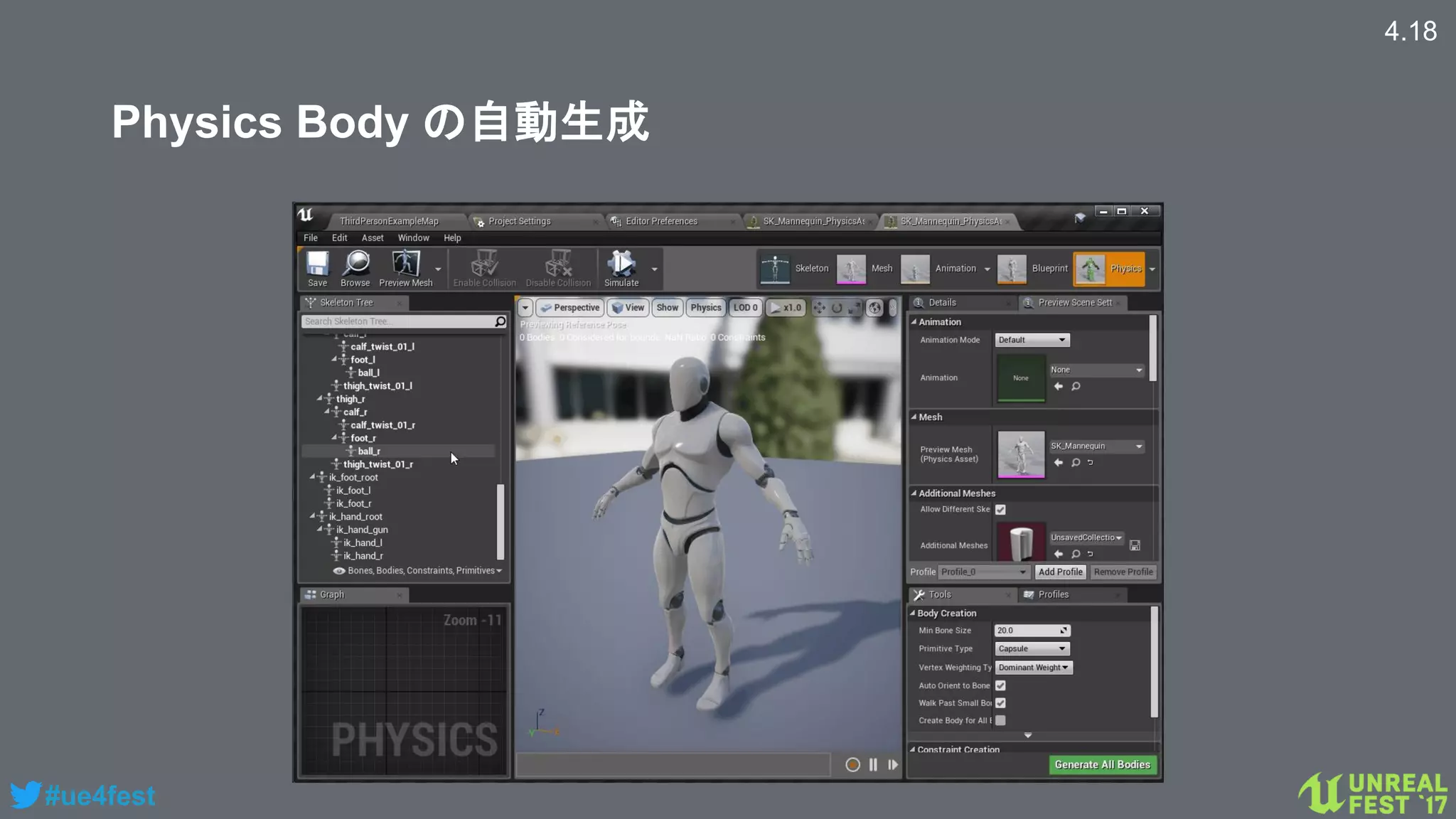Toggle Auto Orient to Bone checkbox

pos(1000,685)
